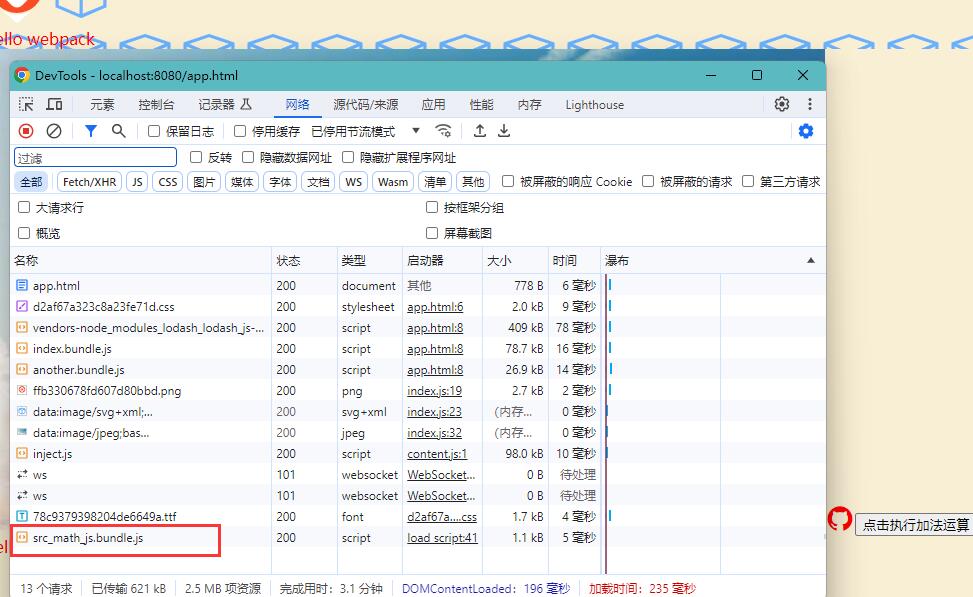This screenshot has width=973, height=597.
Task: Click the icon beside data:image/svg+xml row
Action: [x=22, y=411]
